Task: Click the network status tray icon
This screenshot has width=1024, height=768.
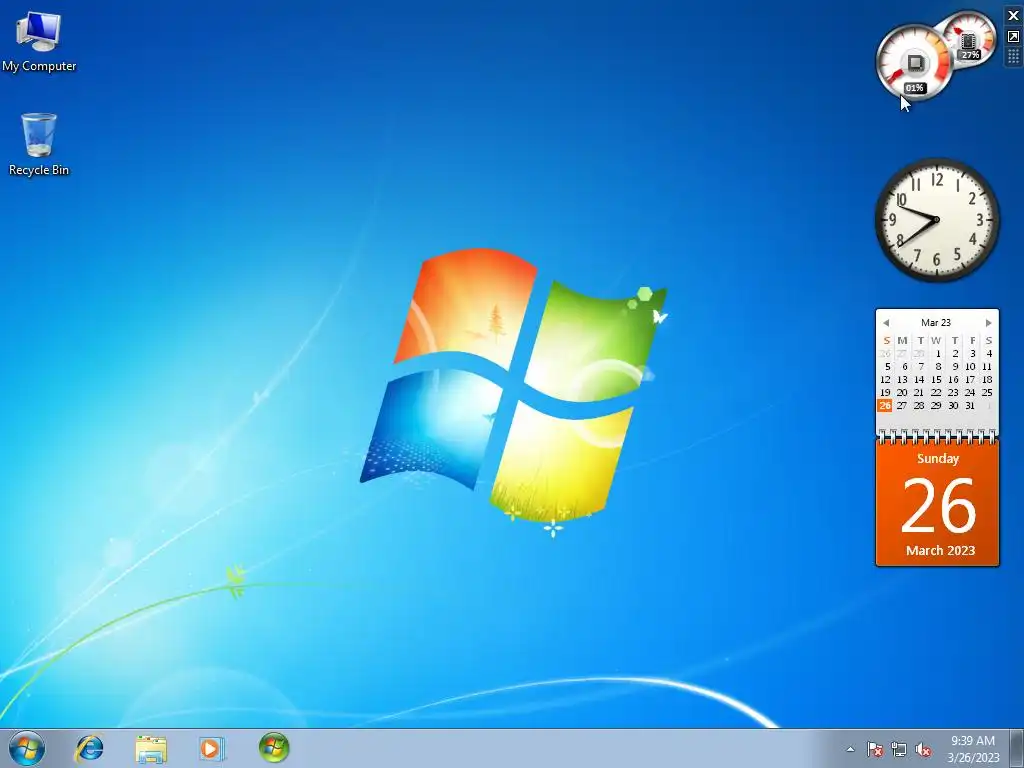Action: pos(899,749)
